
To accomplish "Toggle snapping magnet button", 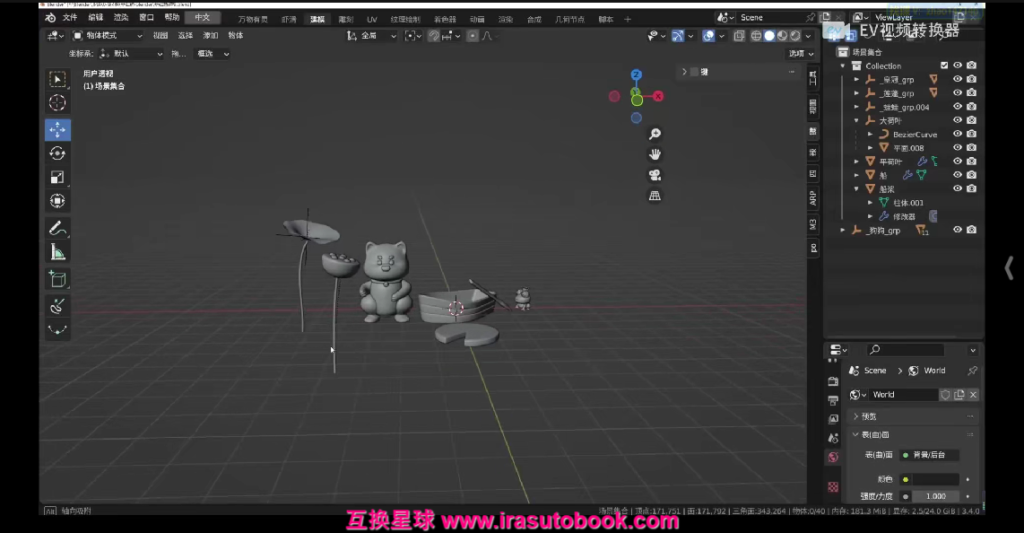I will tap(434, 36).
